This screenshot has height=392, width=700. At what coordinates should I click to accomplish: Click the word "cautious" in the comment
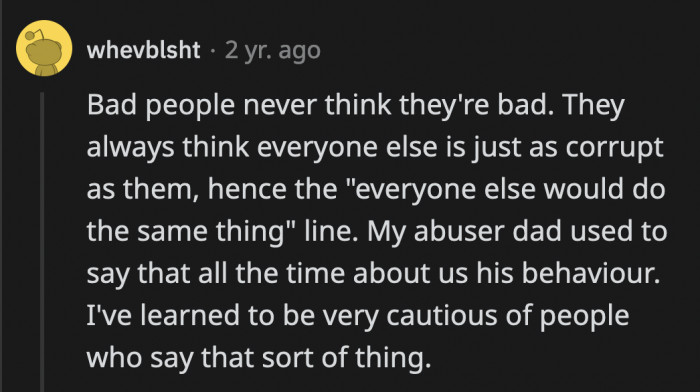tap(442, 316)
